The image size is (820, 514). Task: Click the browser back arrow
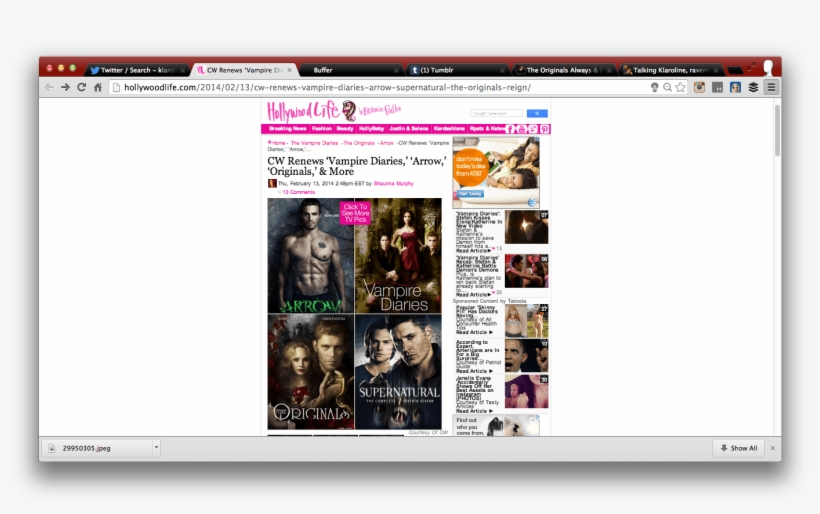coord(49,87)
